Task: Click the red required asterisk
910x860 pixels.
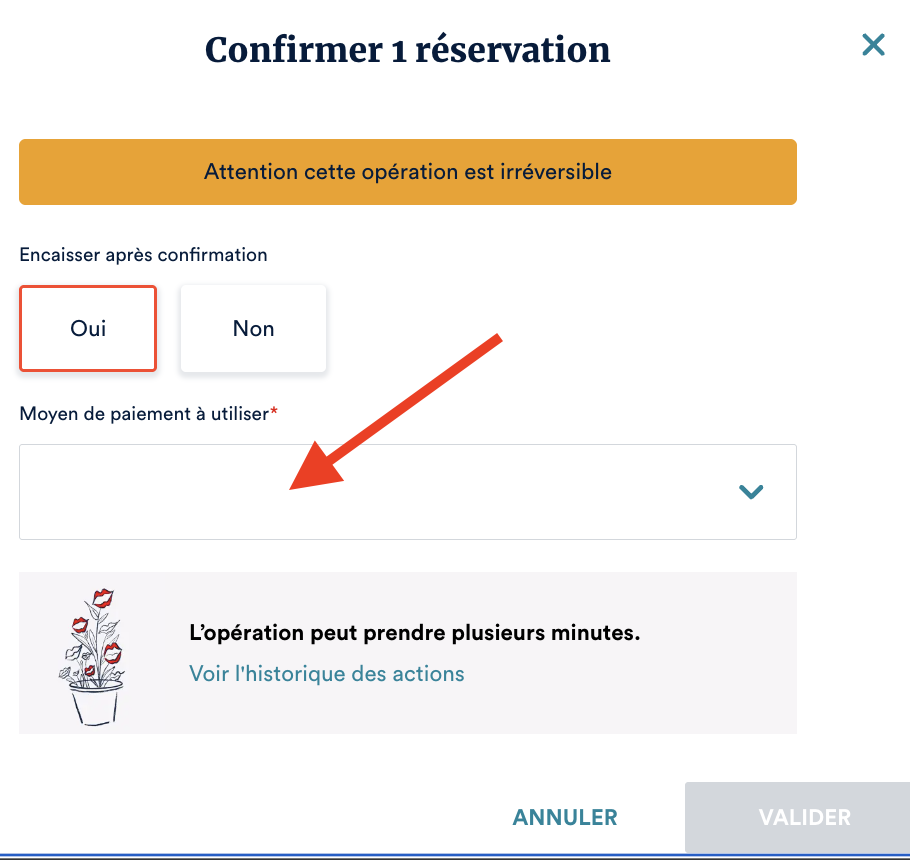Action: tap(274, 411)
